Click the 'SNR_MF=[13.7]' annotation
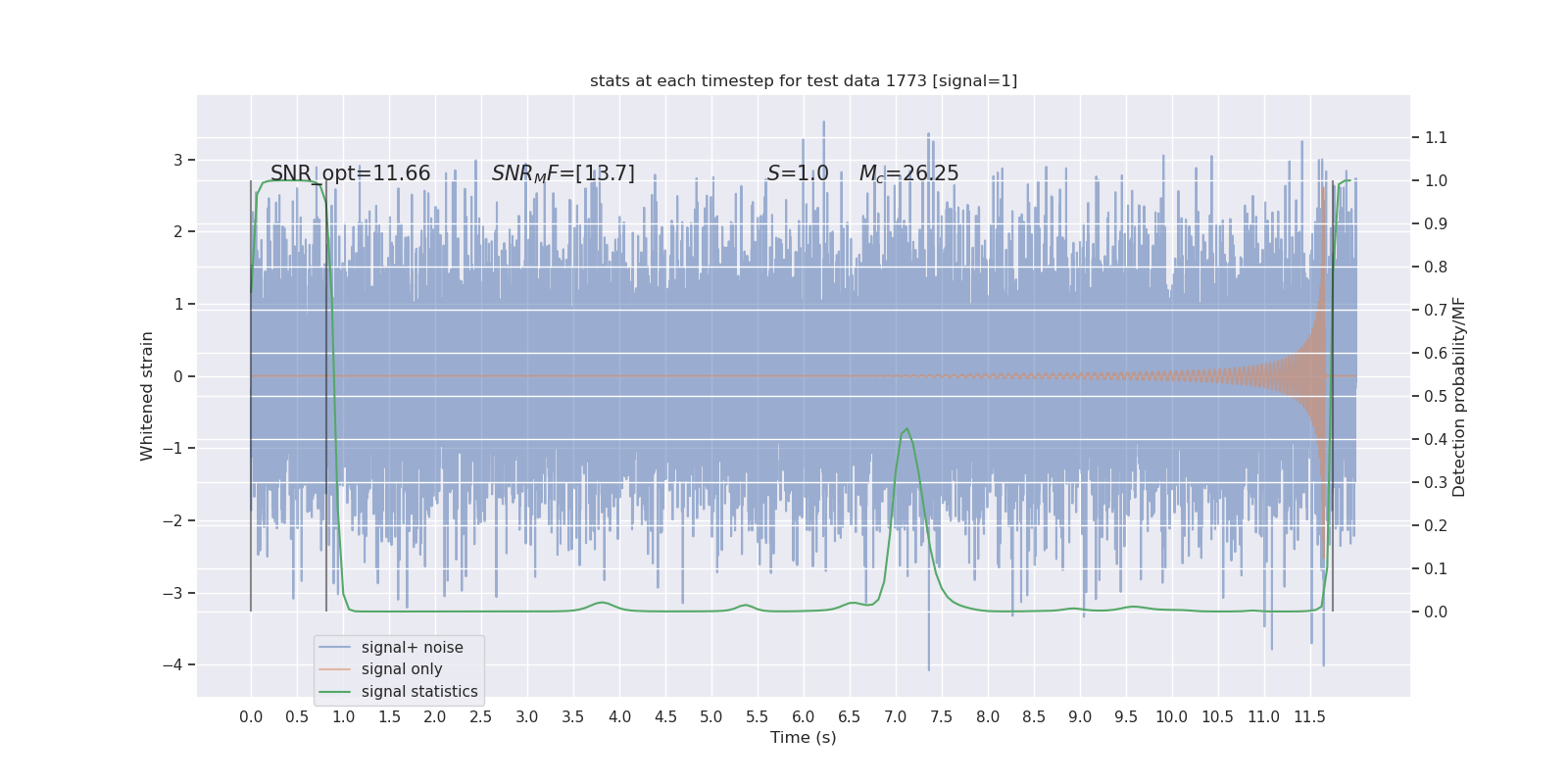The height and width of the screenshot is (784, 1568). (563, 173)
